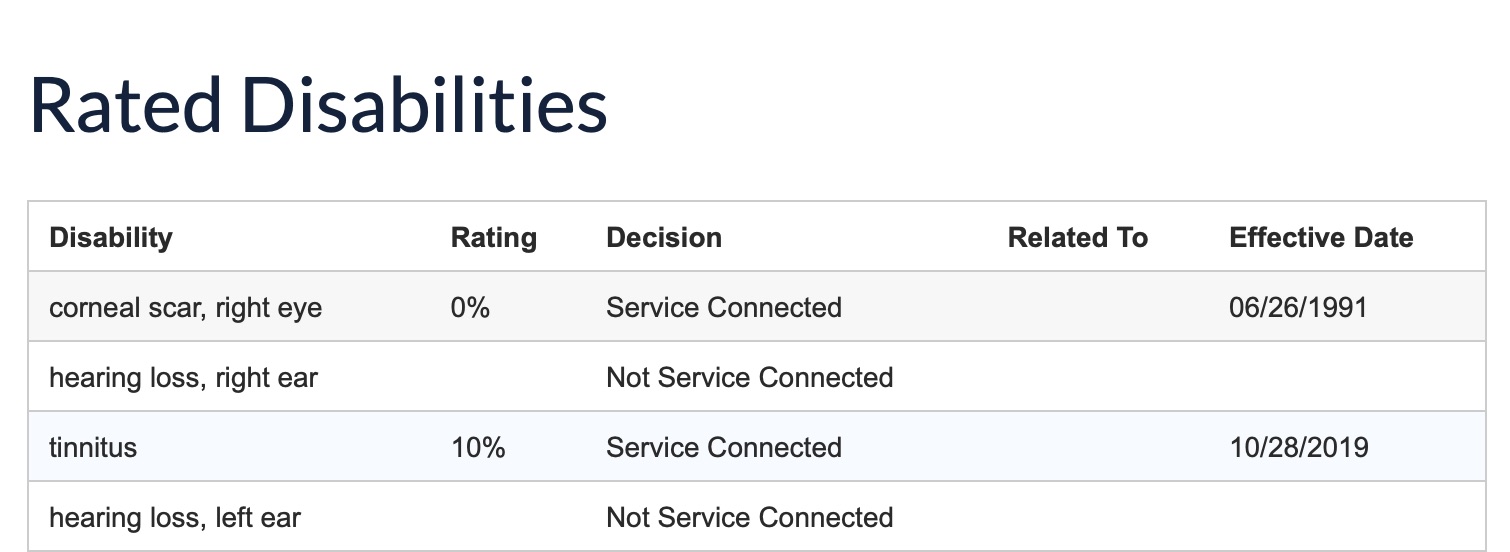This screenshot has height=552, width=1510.
Task: Click the Effective Date column header
Action: click(x=1321, y=237)
